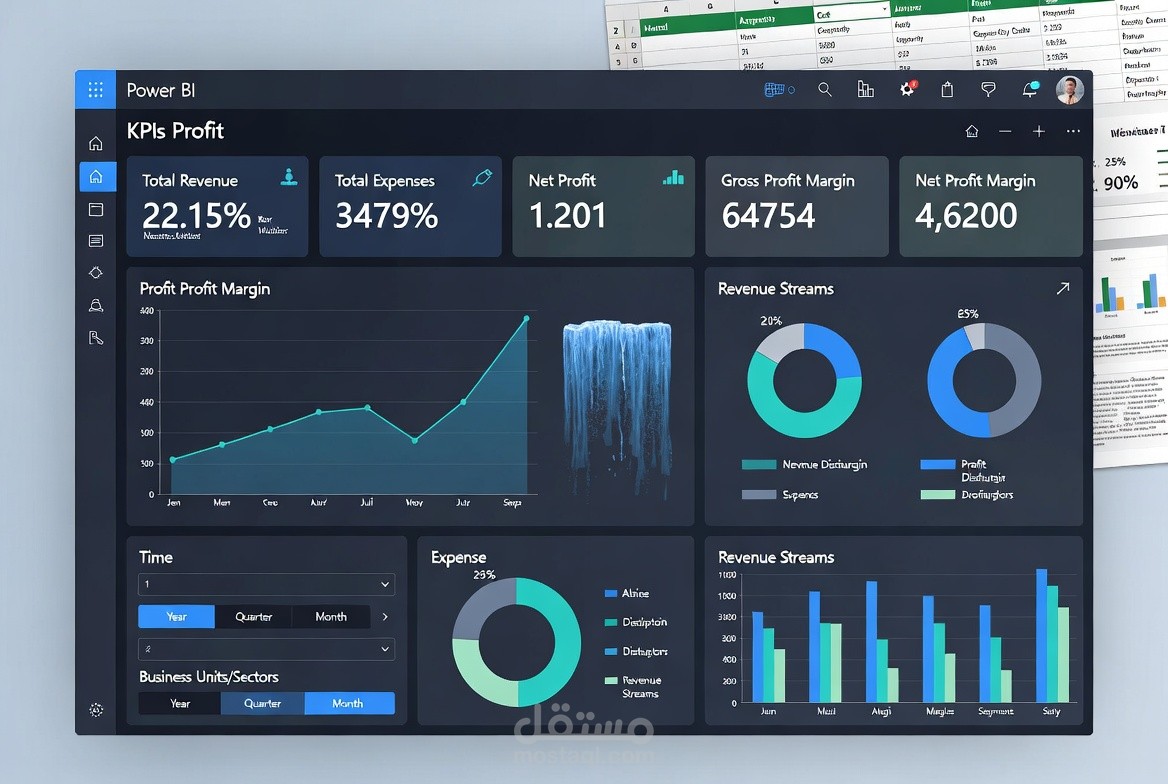The image size is (1168, 784).
Task: Select Quarter under Business Units/Sectors
Action: (x=262, y=704)
